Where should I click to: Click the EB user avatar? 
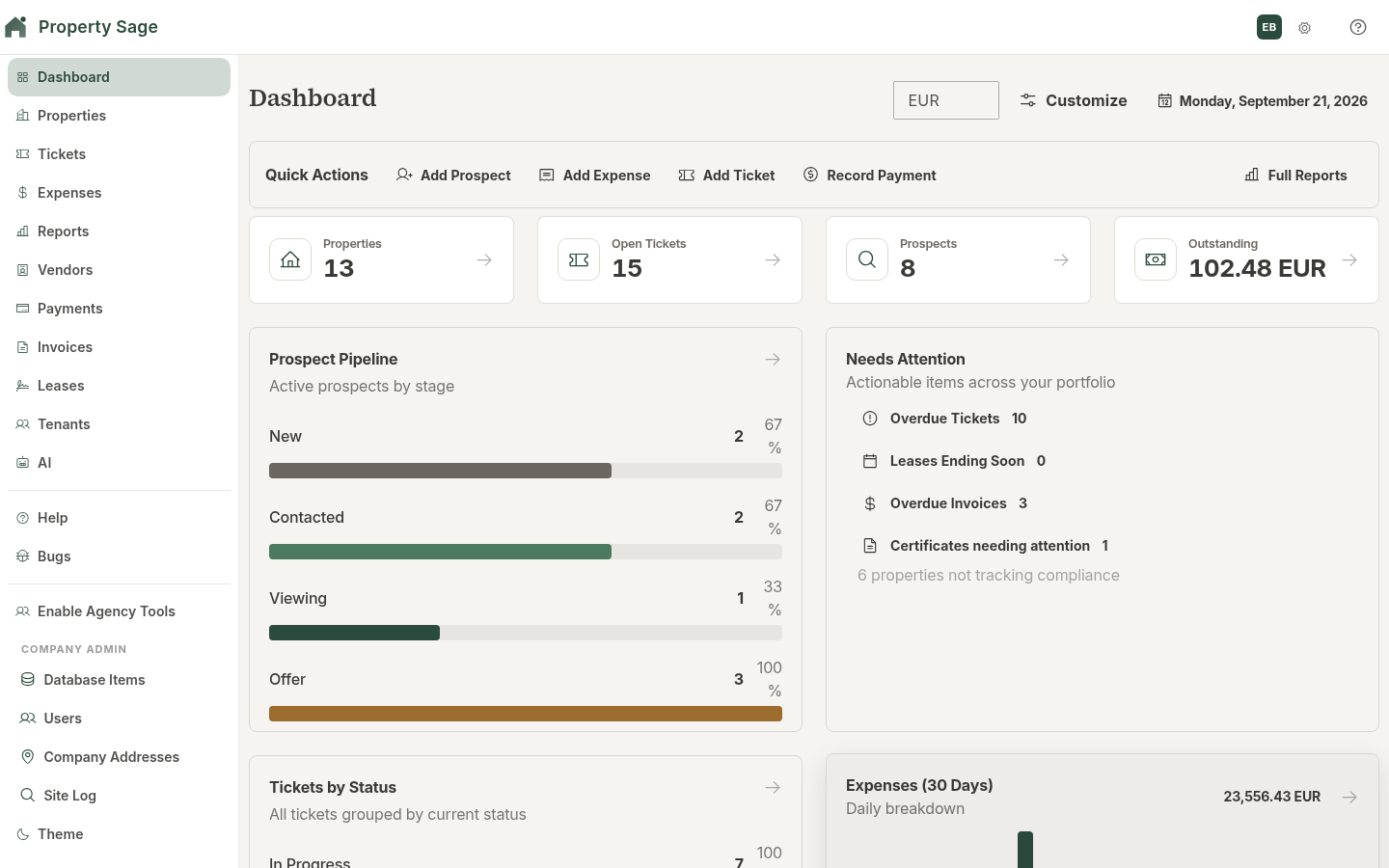pyautogui.click(x=1269, y=27)
